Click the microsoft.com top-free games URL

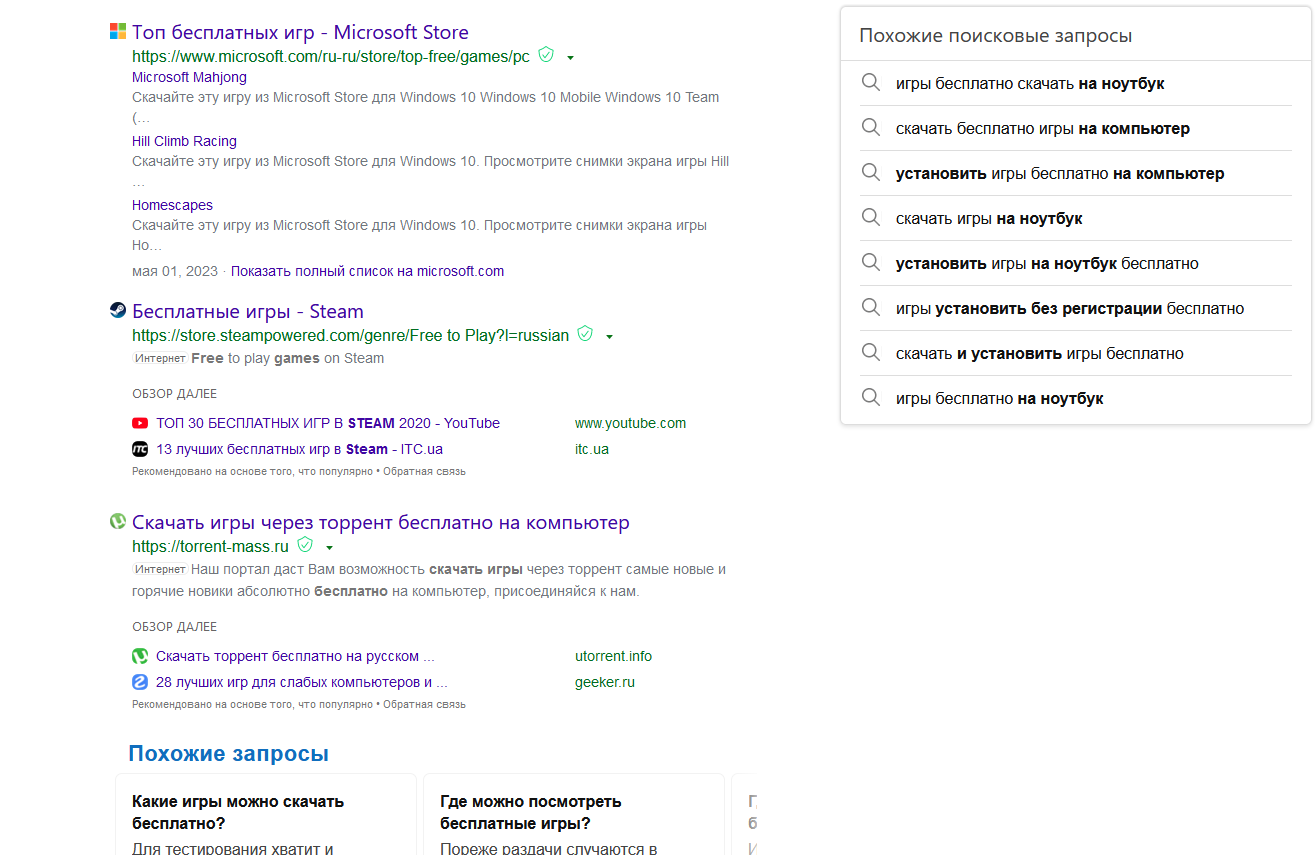pos(331,56)
